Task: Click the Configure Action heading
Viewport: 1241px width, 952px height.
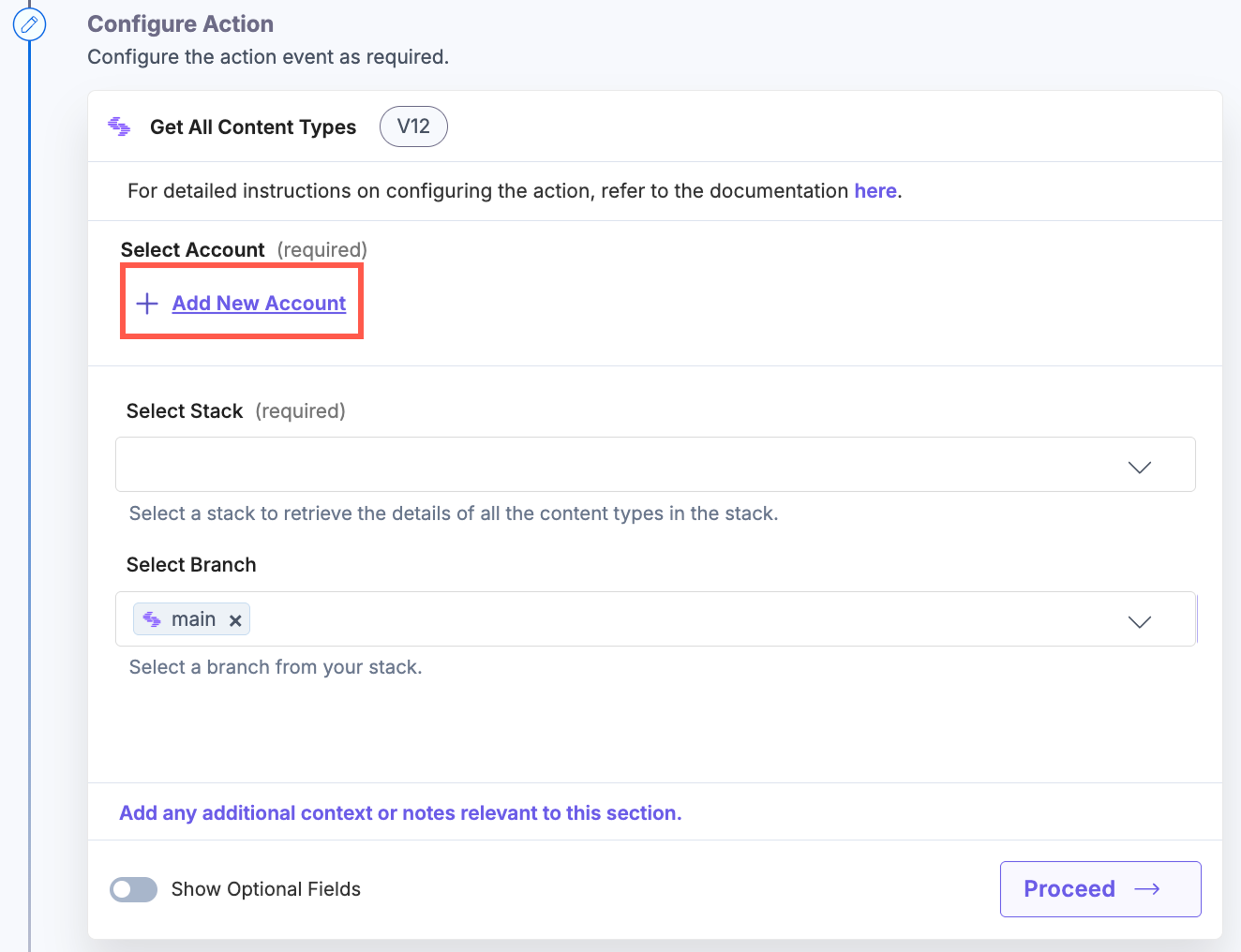Action: point(180,24)
